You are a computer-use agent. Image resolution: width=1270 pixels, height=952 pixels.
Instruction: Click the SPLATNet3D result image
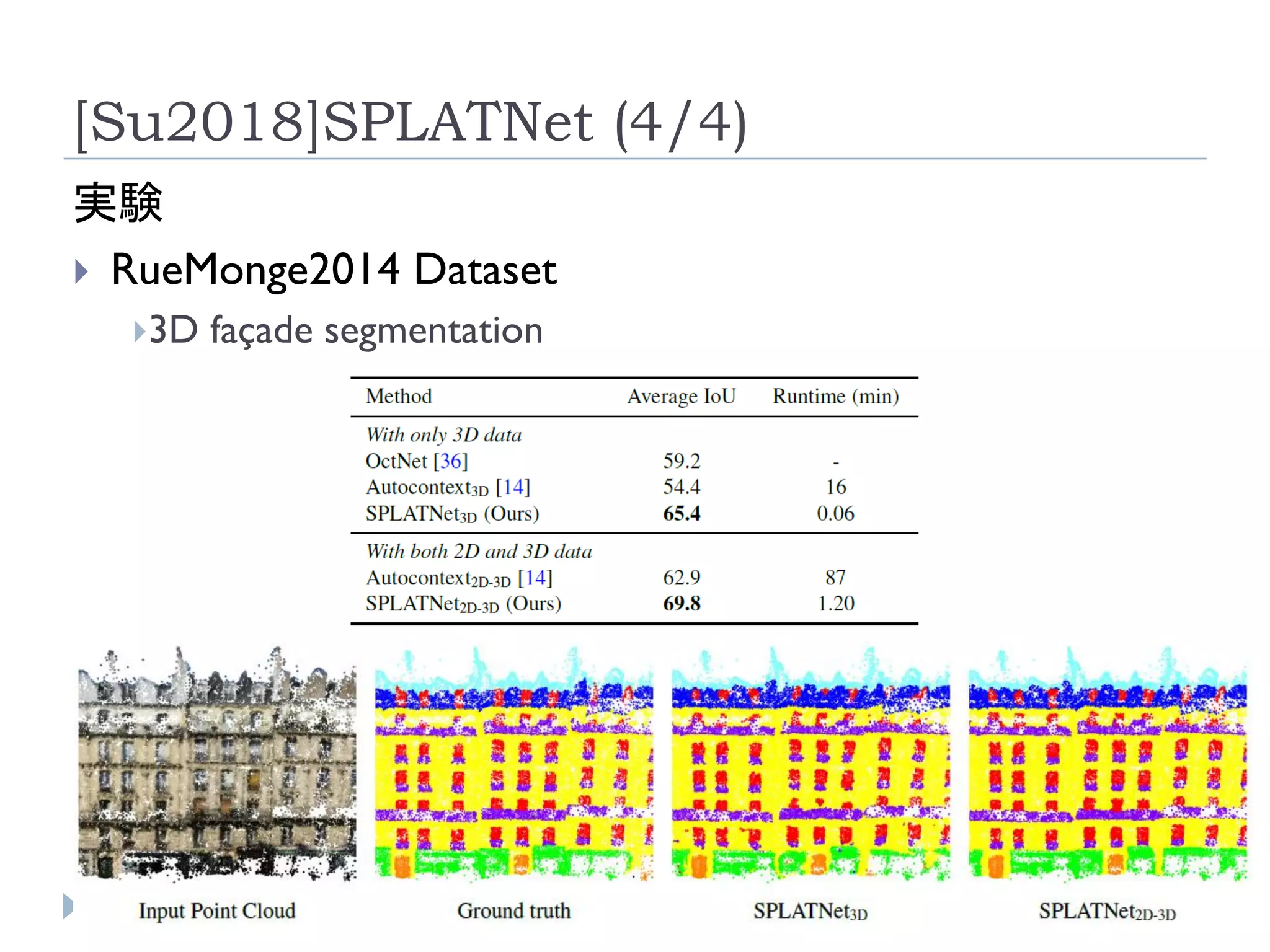(x=810, y=764)
